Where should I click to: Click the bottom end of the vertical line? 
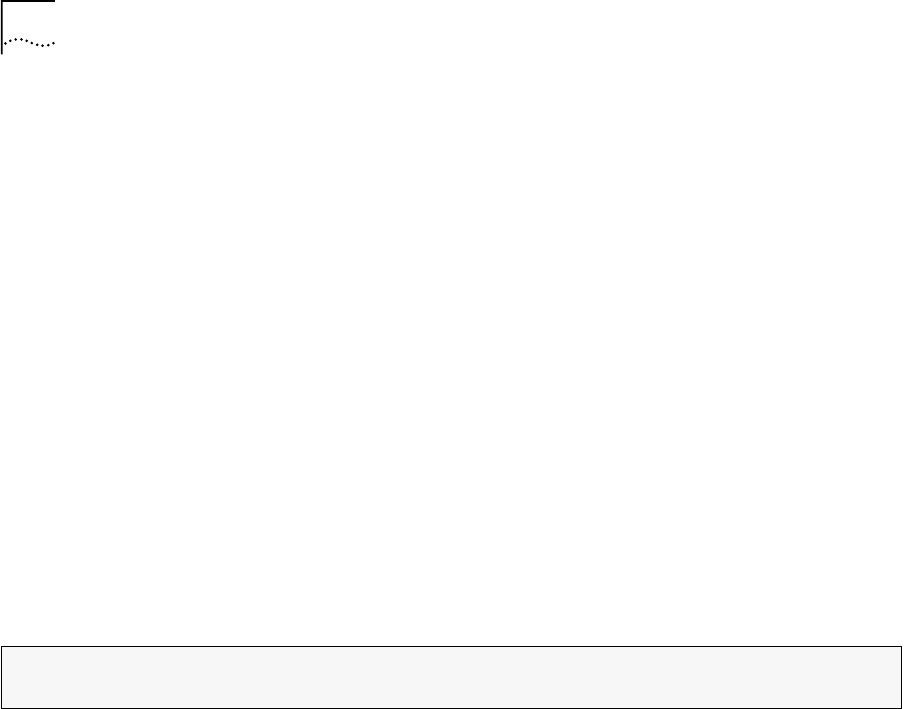pos(2,53)
